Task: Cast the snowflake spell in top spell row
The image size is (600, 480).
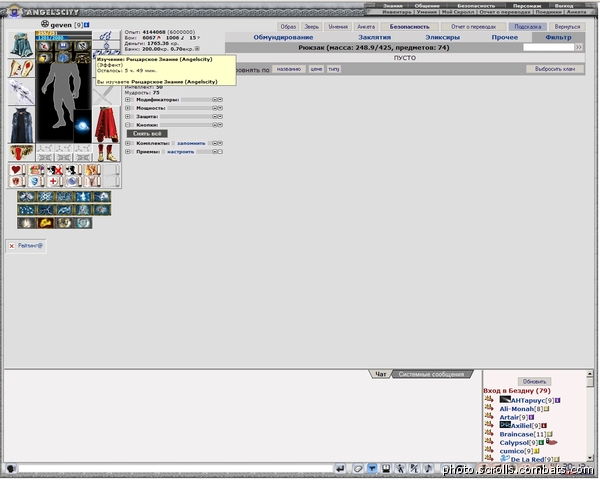Action: (45, 197)
